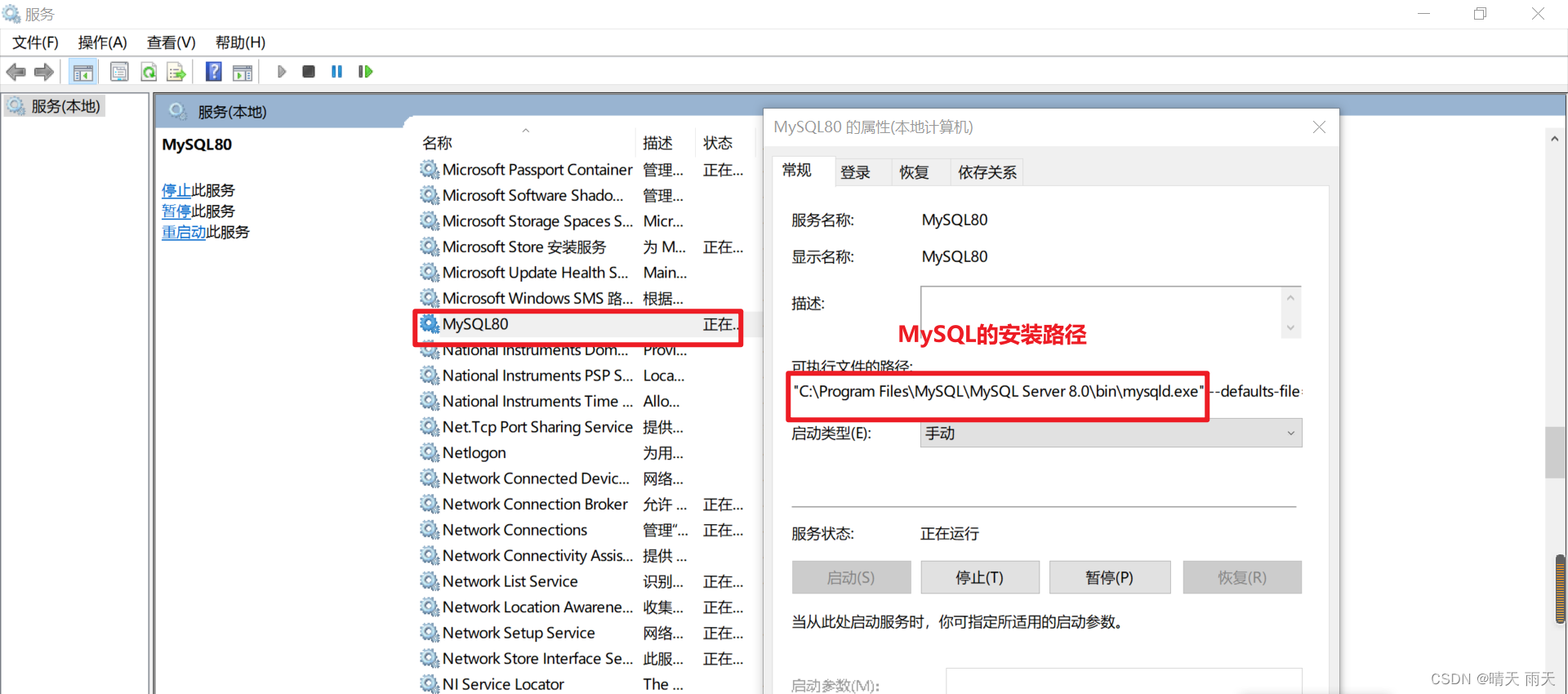Click the 暂停 this service link
The width and height of the screenshot is (1568, 694).
point(176,211)
